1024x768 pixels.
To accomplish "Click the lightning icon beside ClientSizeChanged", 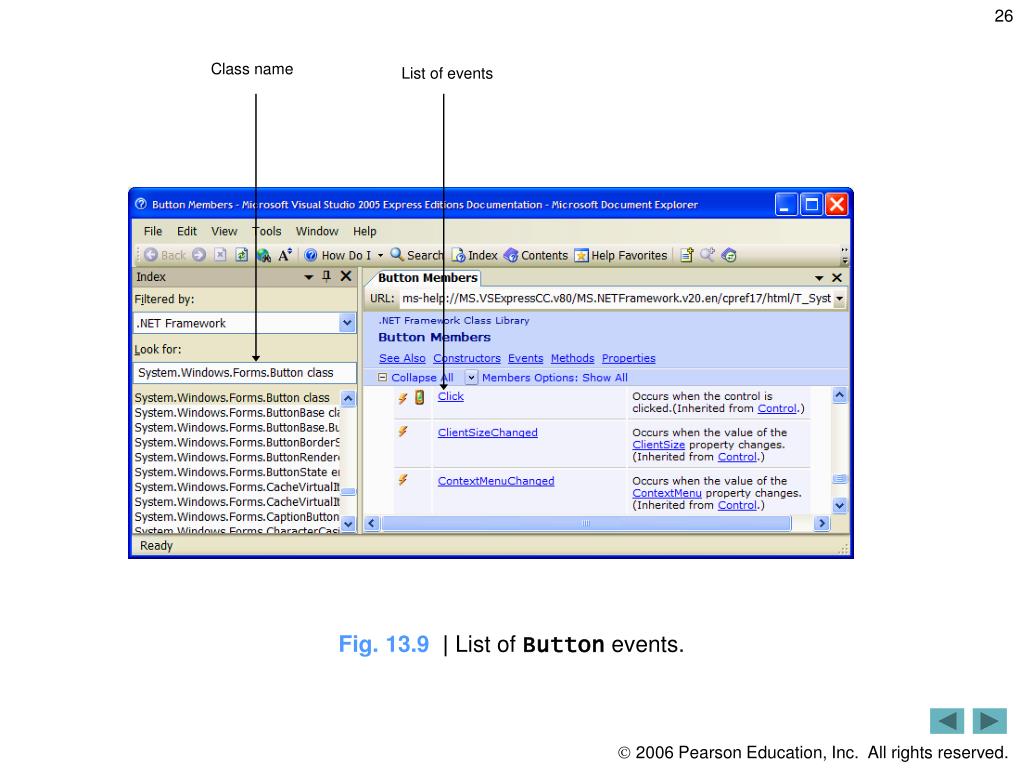I will tap(403, 432).
